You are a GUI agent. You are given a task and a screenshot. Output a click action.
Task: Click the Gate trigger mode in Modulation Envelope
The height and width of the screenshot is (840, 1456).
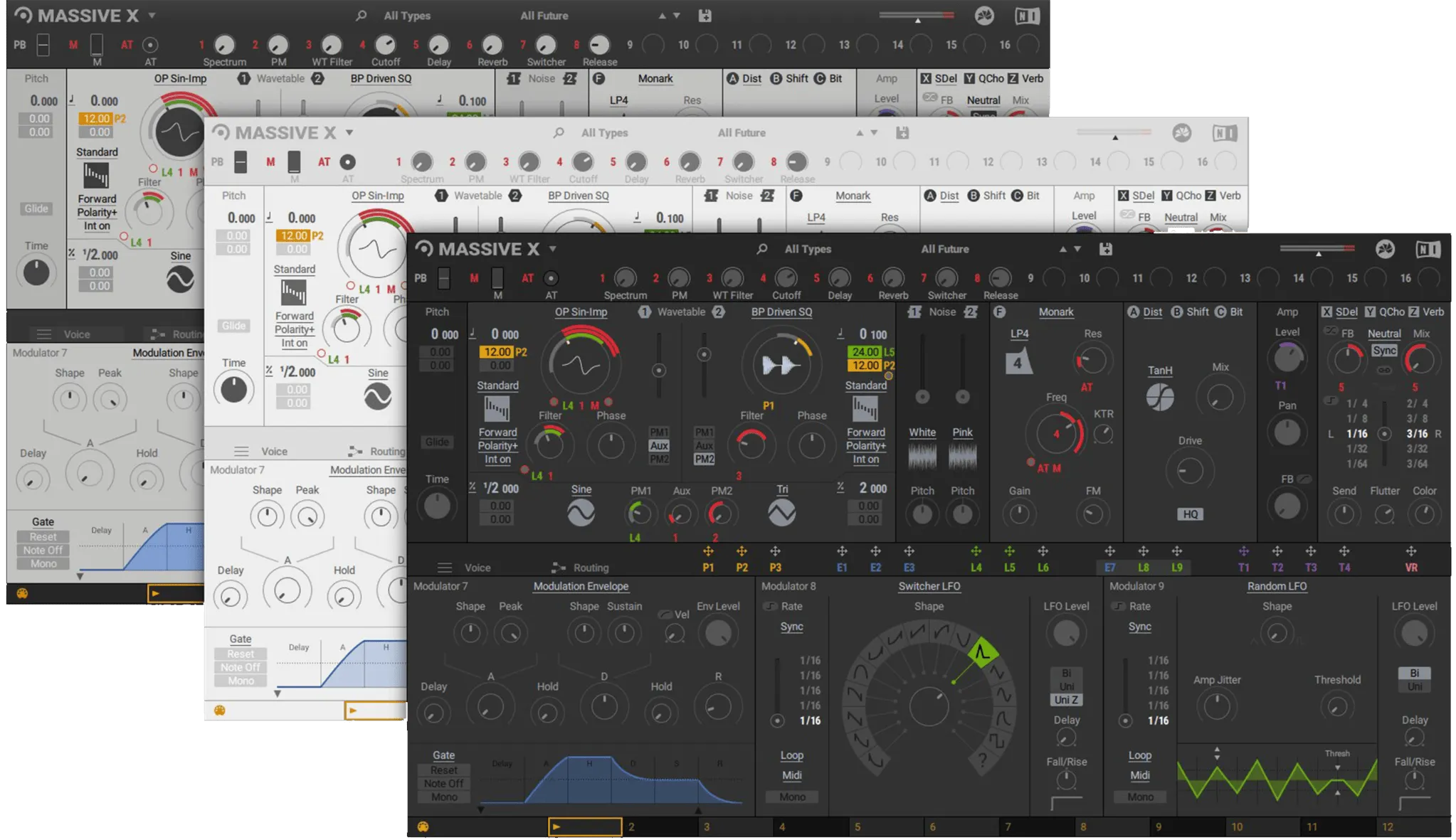tap(443, 755)
